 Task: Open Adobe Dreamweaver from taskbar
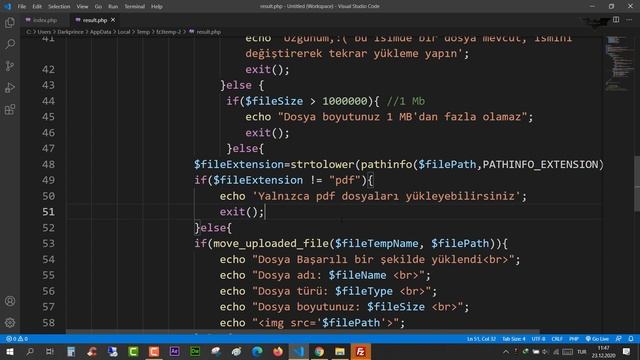pos(195,351)
